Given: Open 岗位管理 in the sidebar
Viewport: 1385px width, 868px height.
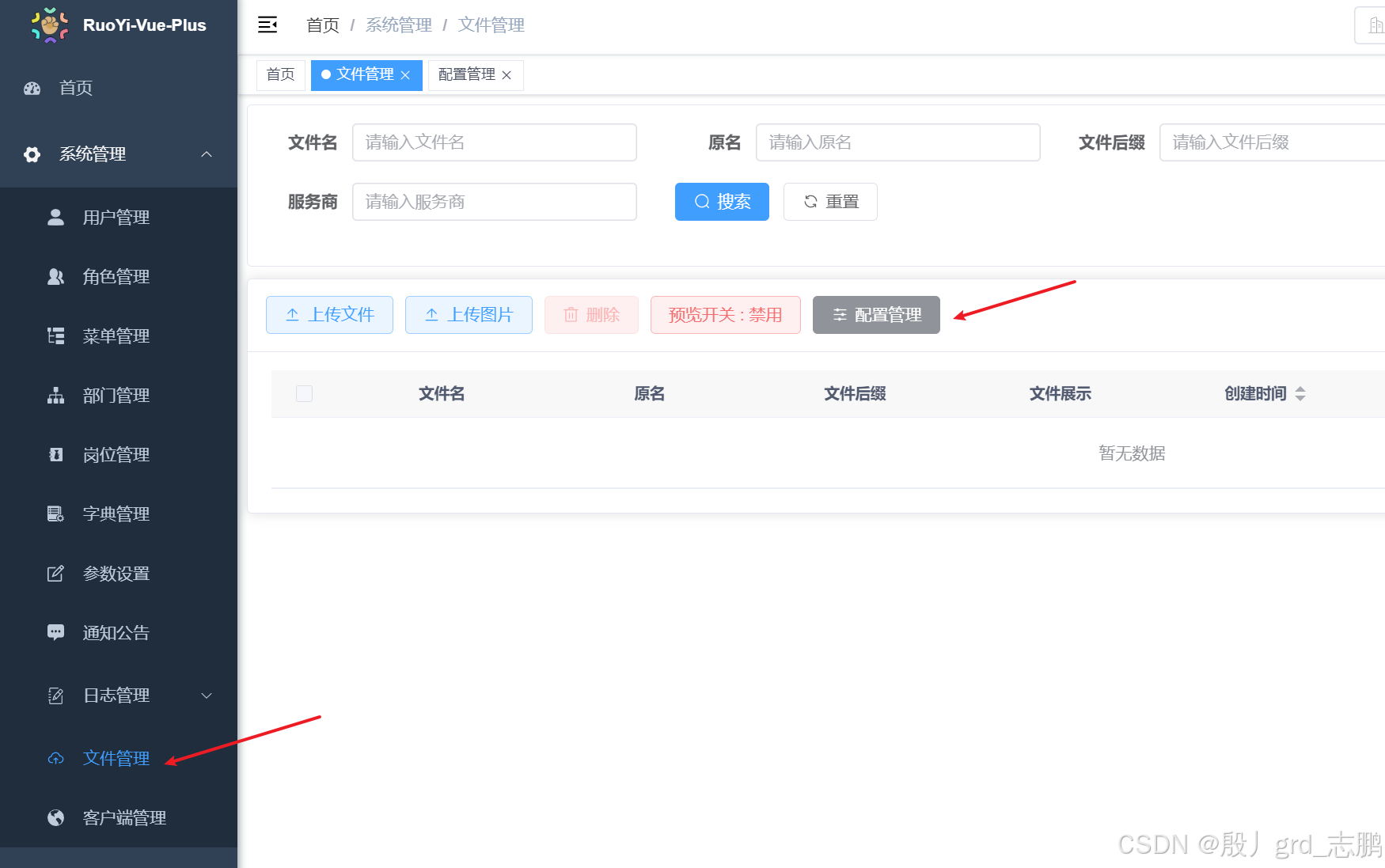Looking at the screenshot, I should click(x=119, y=454).
